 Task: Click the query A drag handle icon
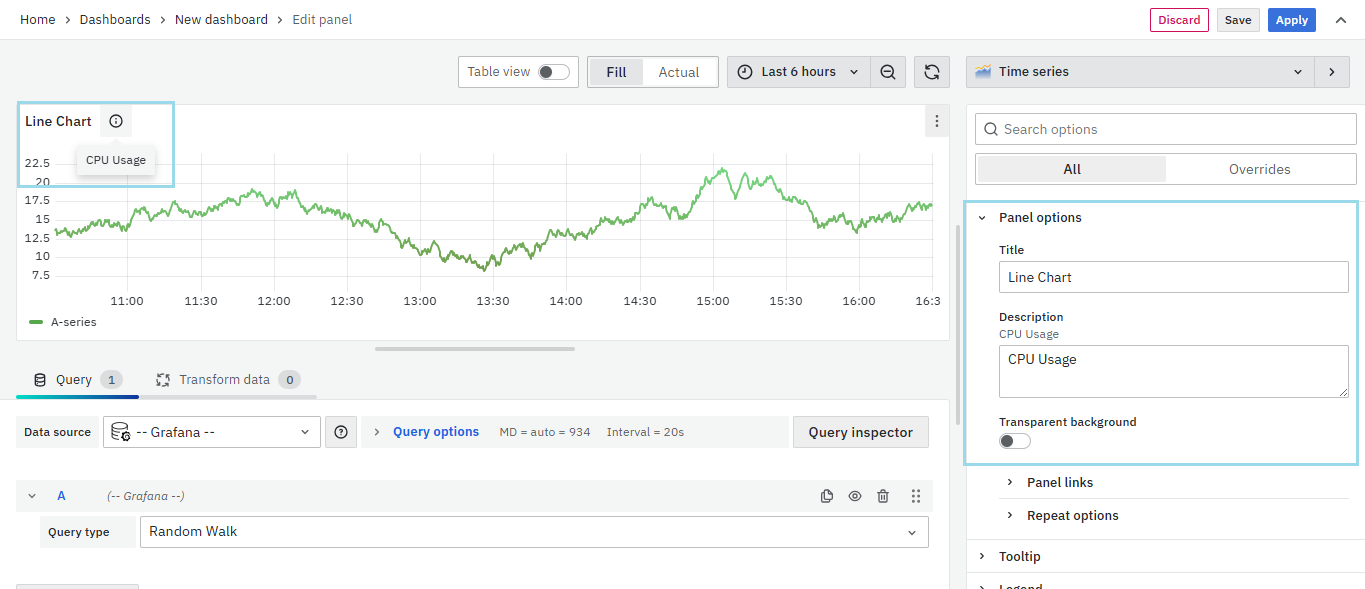(x=915, y=496)
